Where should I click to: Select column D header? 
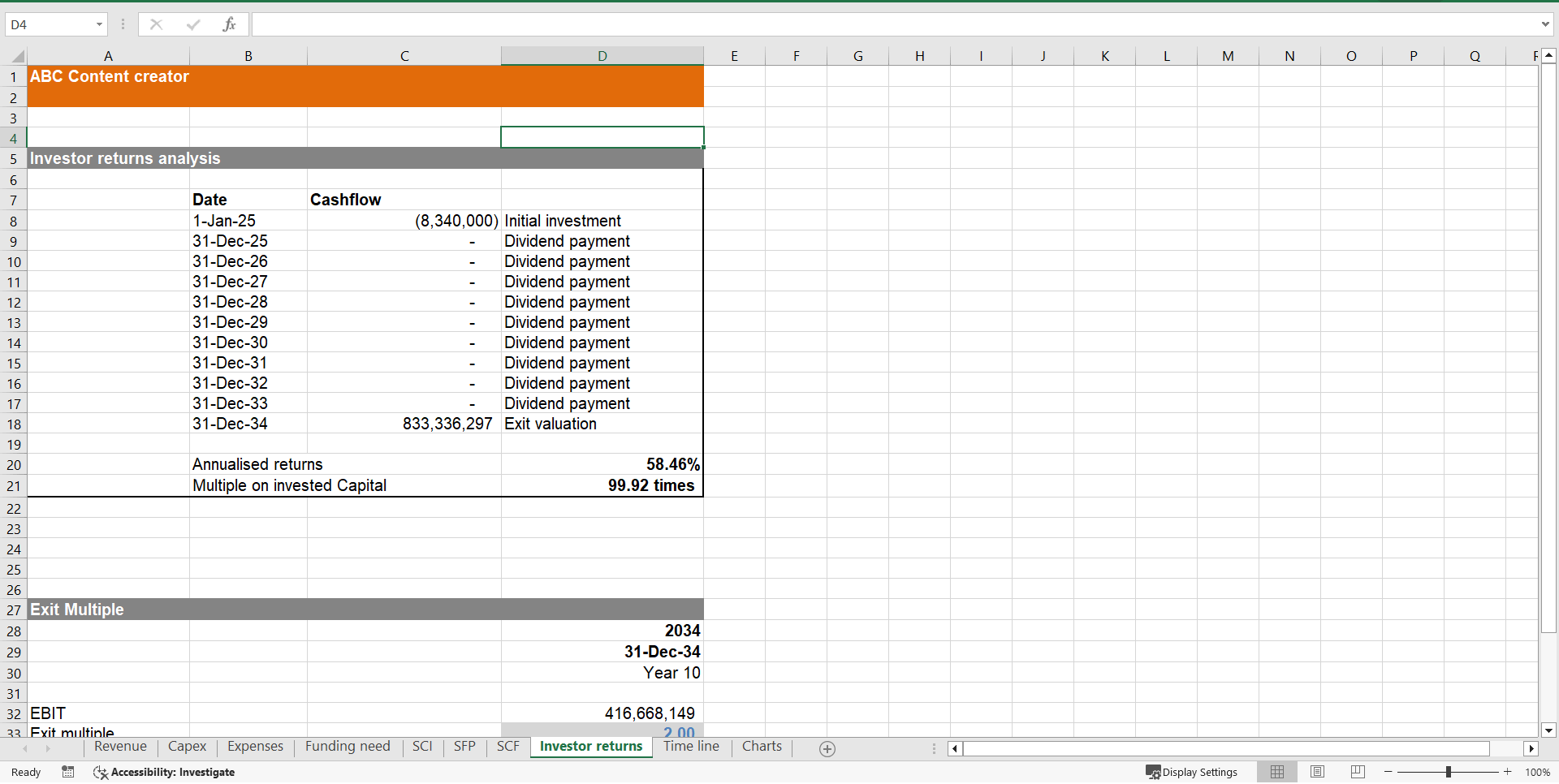(602, 56)
